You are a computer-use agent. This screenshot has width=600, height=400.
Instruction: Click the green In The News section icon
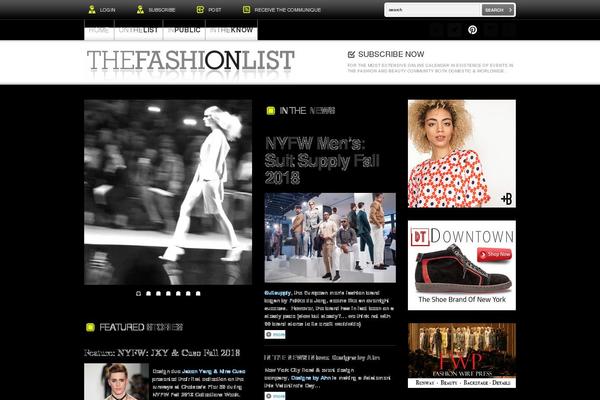[271, 111]
